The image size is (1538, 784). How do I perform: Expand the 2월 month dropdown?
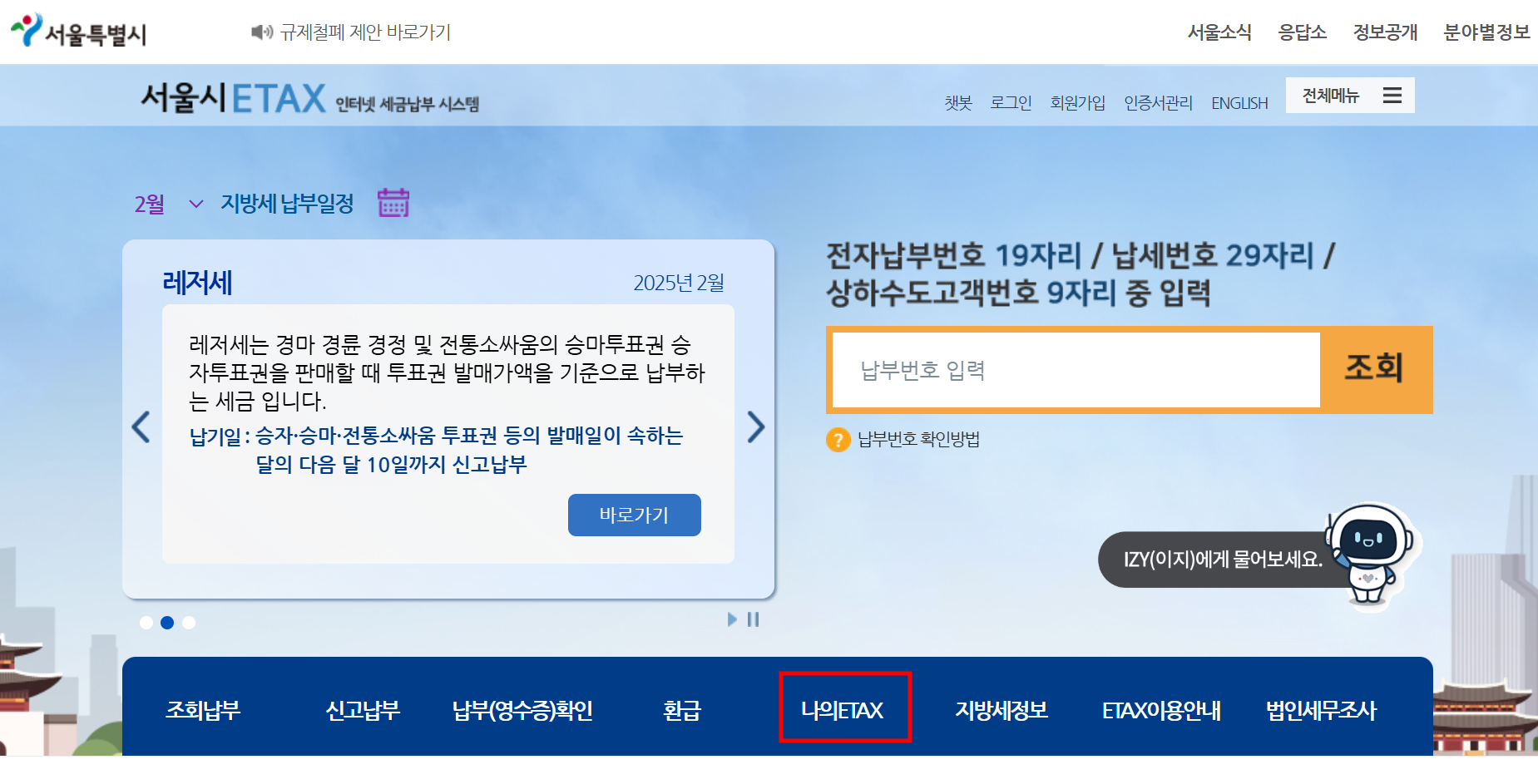(169, 204)
